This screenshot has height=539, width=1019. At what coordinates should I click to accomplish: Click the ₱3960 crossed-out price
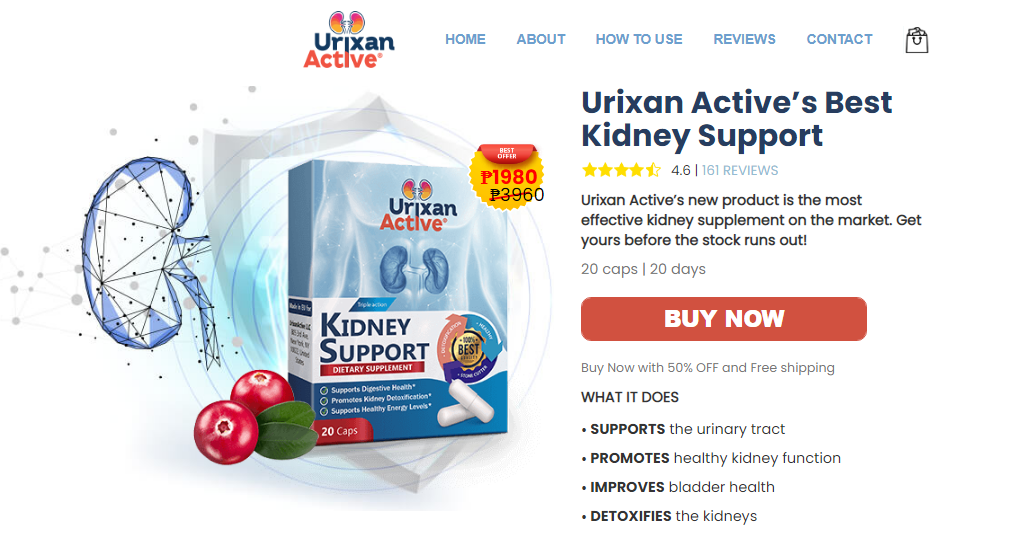click(517, 194)
